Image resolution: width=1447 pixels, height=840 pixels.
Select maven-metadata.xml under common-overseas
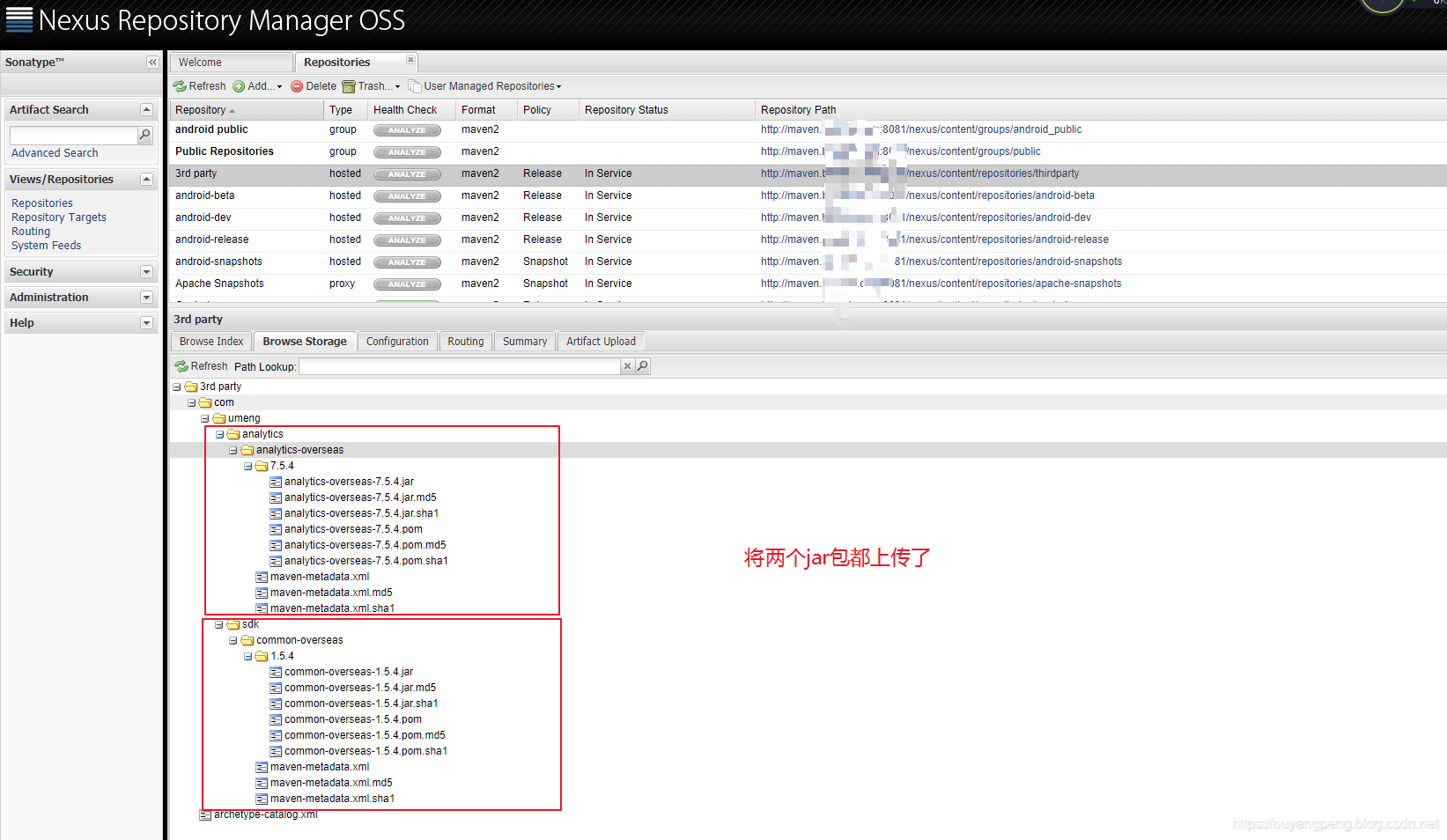pos(320,767)
